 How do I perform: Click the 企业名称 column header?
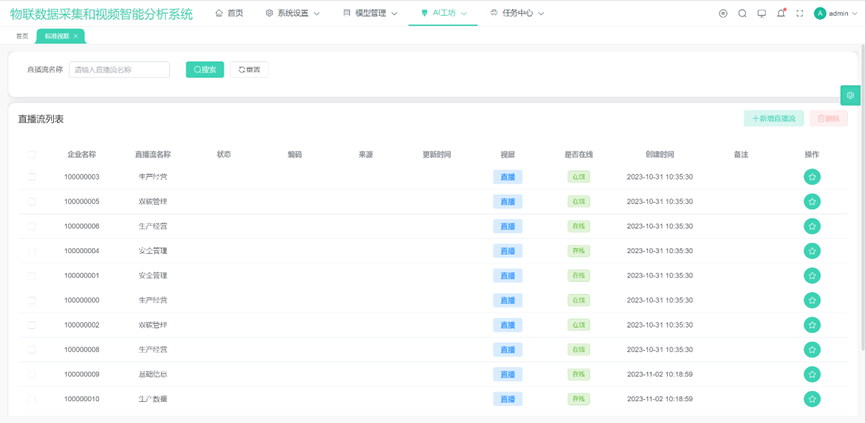(82, 154)
